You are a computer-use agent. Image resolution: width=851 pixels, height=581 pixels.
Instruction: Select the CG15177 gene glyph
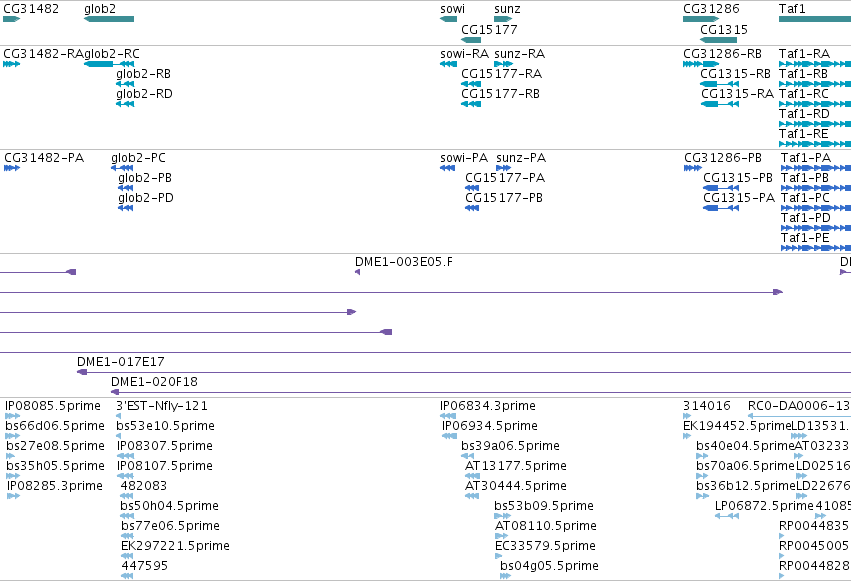(471, 40)
